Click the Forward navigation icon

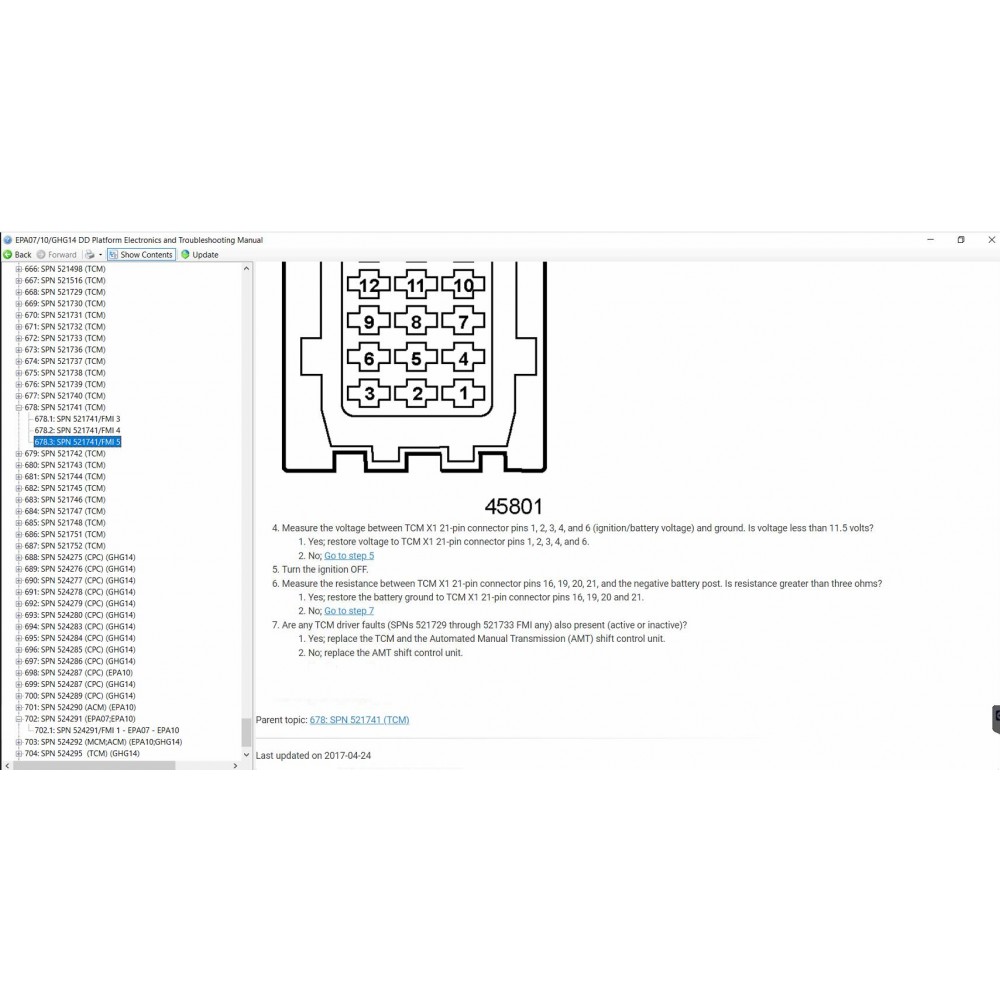(41, 255)
